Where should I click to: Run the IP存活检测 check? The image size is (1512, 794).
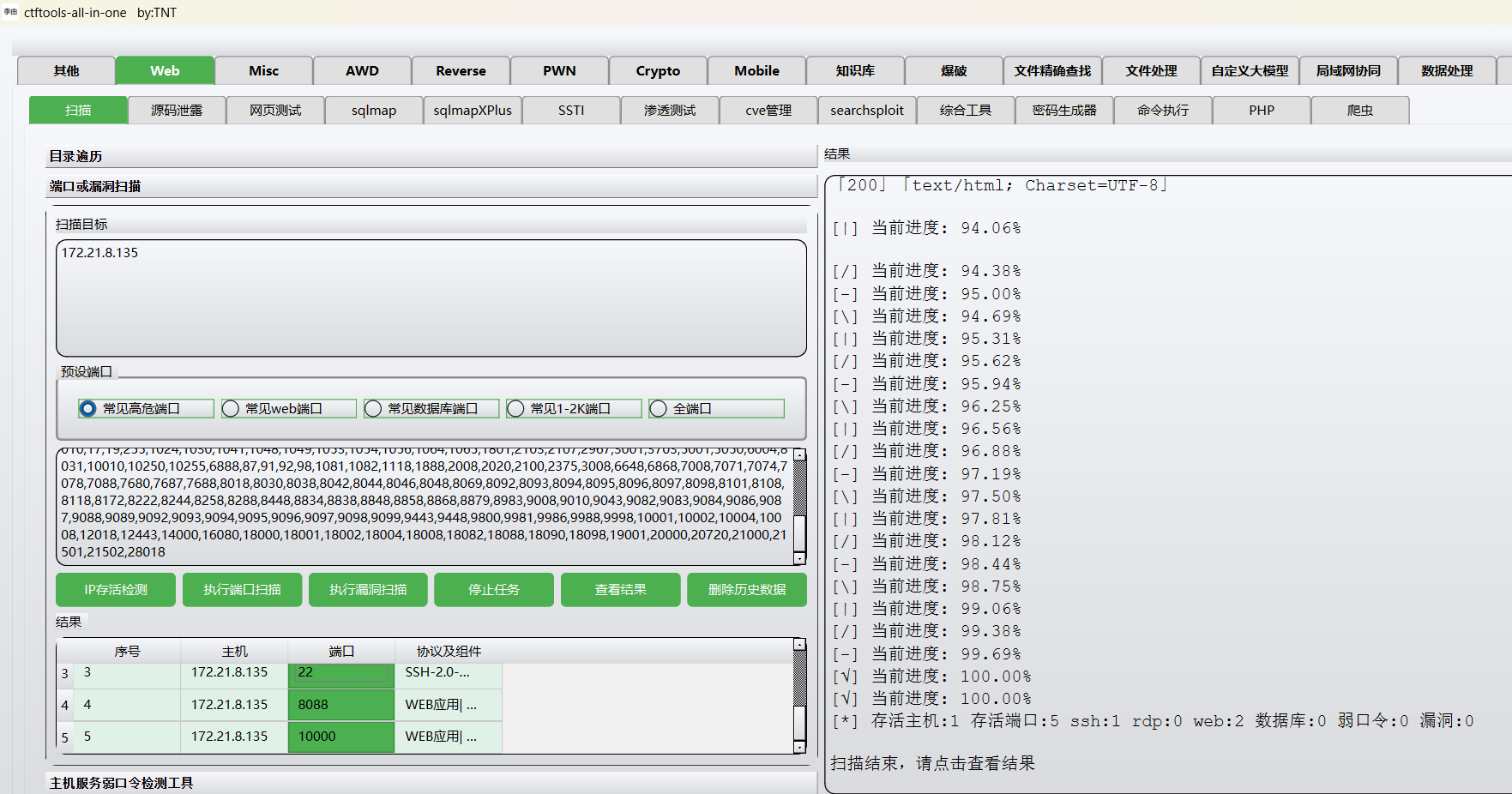116,590
